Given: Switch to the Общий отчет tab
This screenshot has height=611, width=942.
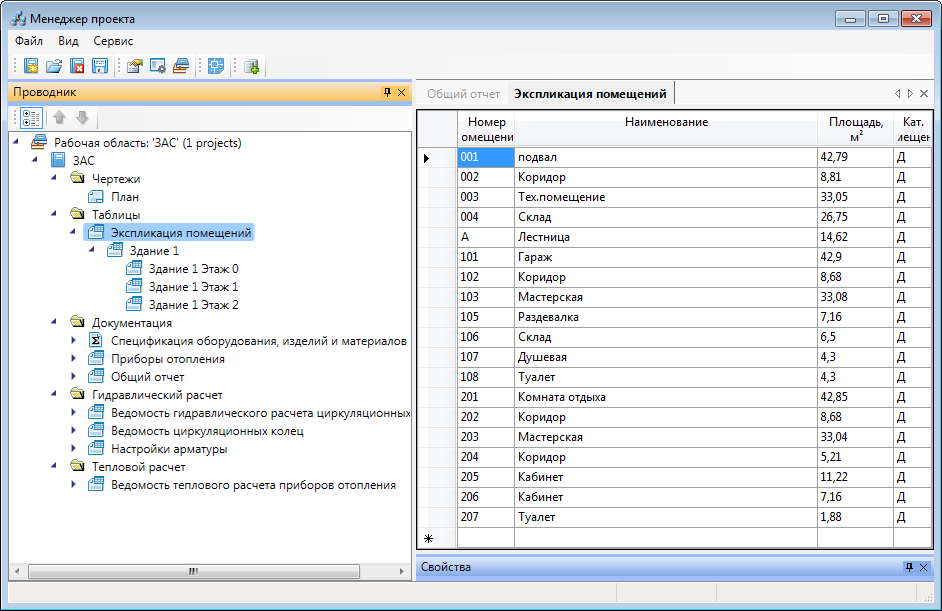Looking at the screenshot, I should tap(463, 94).
